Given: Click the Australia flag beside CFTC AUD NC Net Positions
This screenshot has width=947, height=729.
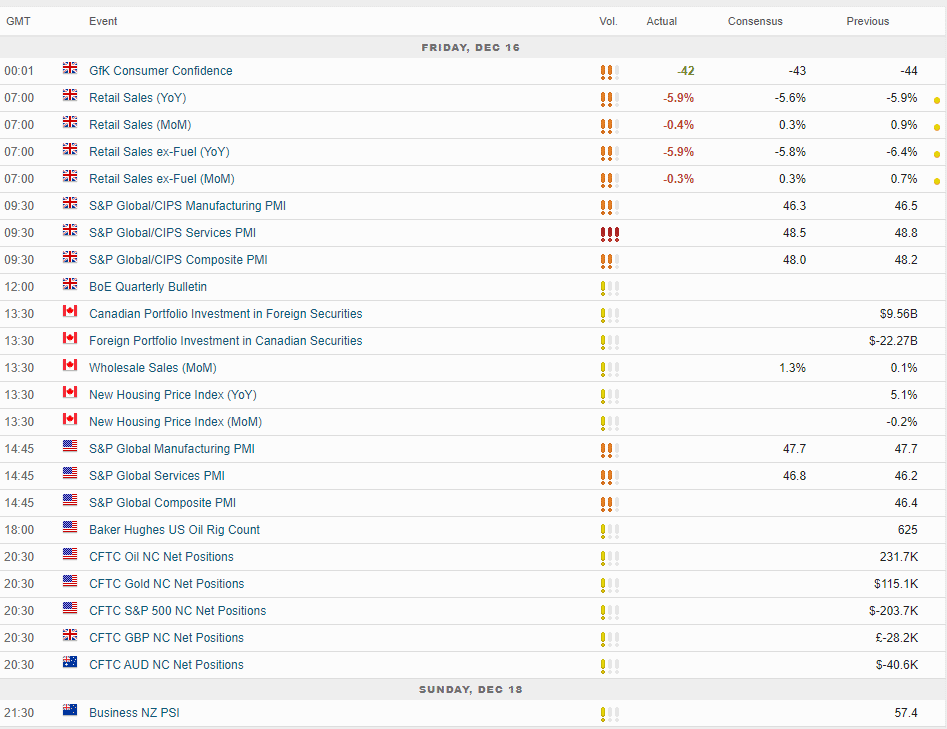Looking at the screenshot, I should (x=69, y=662).
